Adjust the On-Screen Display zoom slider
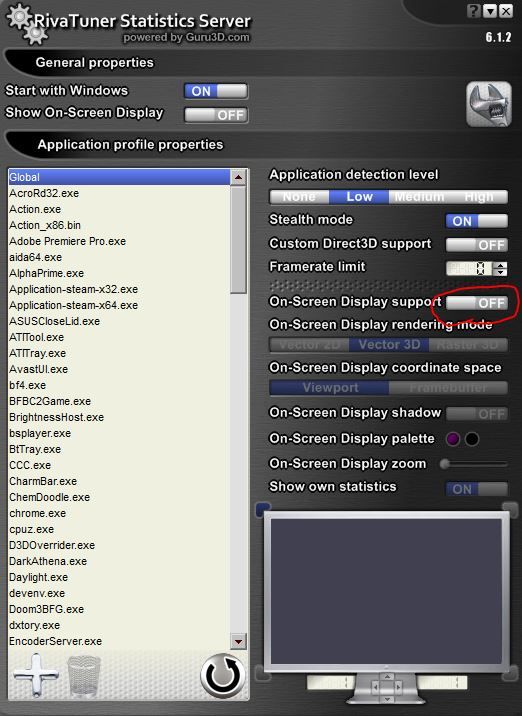The image size is (522, 716). coord(473,464)
